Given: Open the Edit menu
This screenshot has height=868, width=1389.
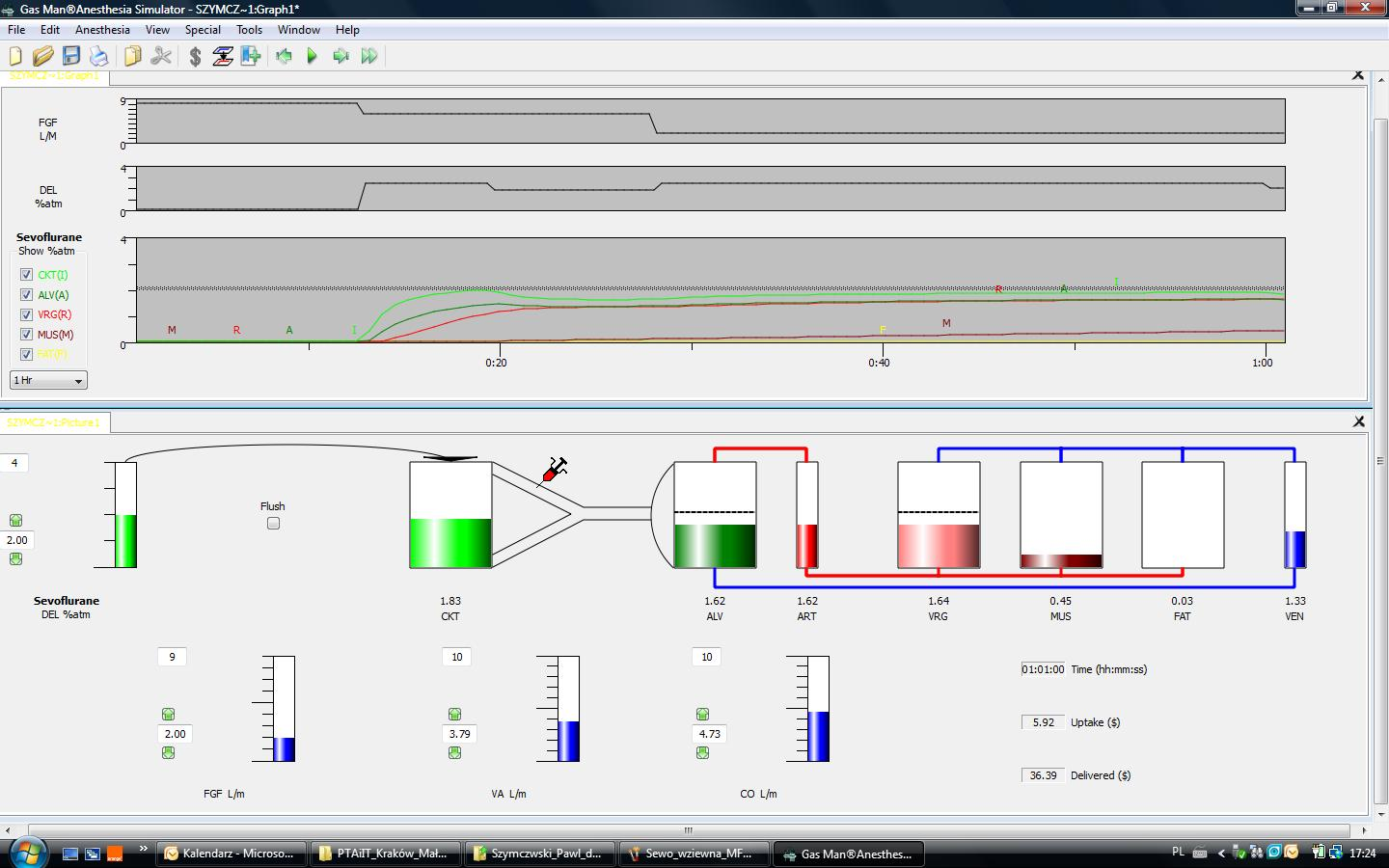Looking at the screenshot, I should tap(50, 30).
